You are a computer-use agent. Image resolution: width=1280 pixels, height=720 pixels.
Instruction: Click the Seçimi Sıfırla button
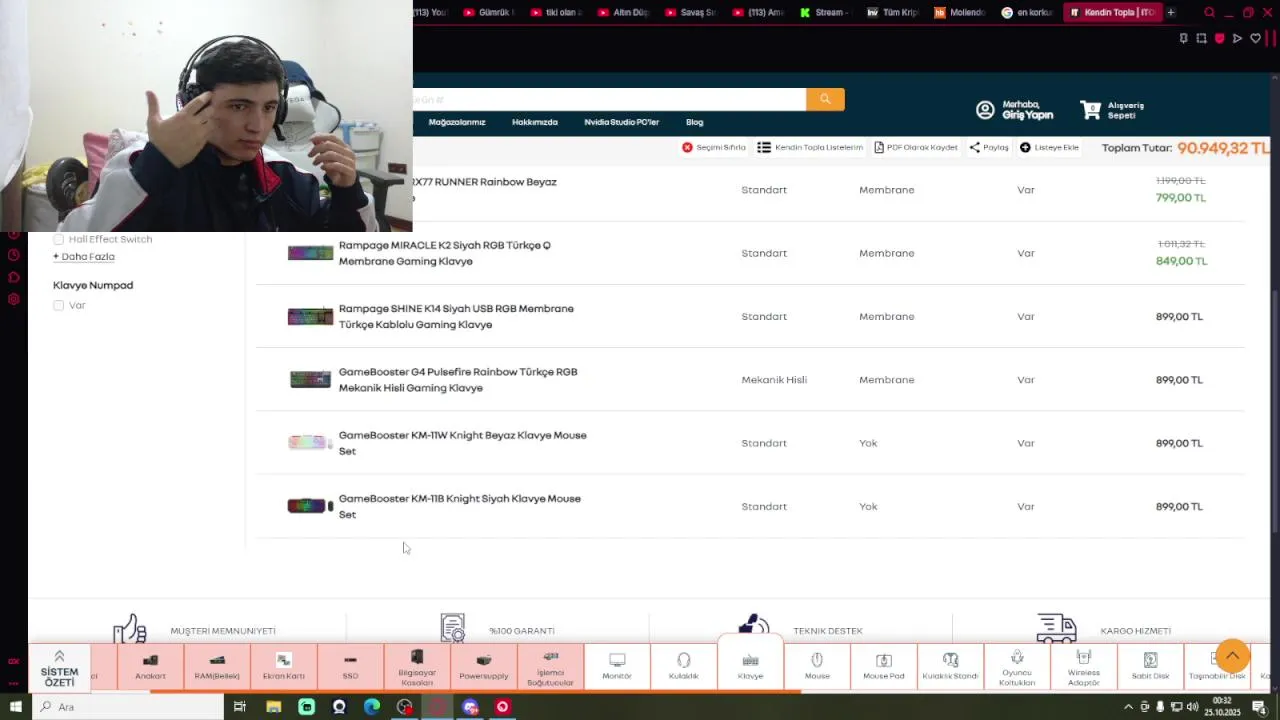click(714, 147)
